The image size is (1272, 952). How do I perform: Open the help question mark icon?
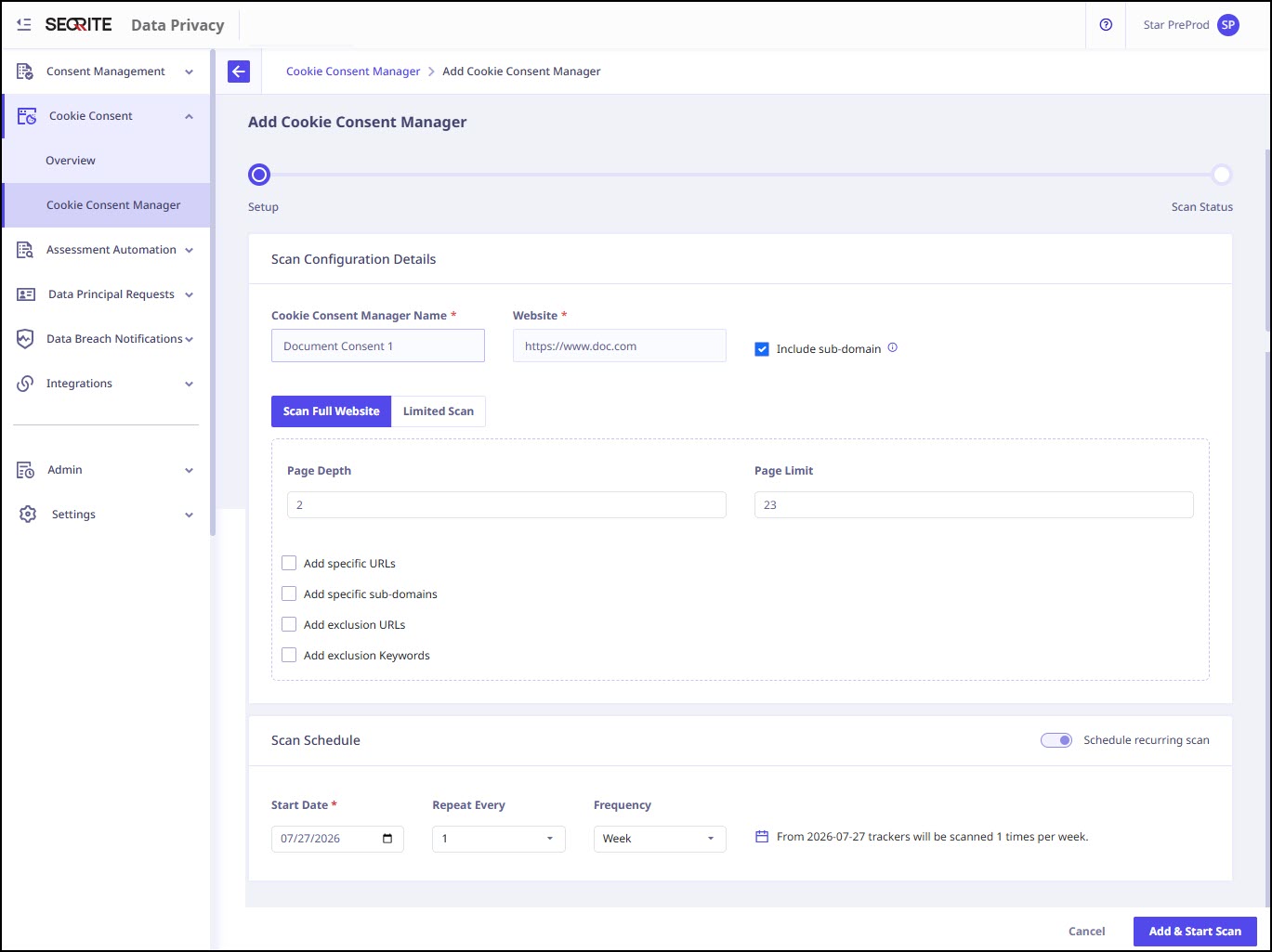click(1106, 25)
